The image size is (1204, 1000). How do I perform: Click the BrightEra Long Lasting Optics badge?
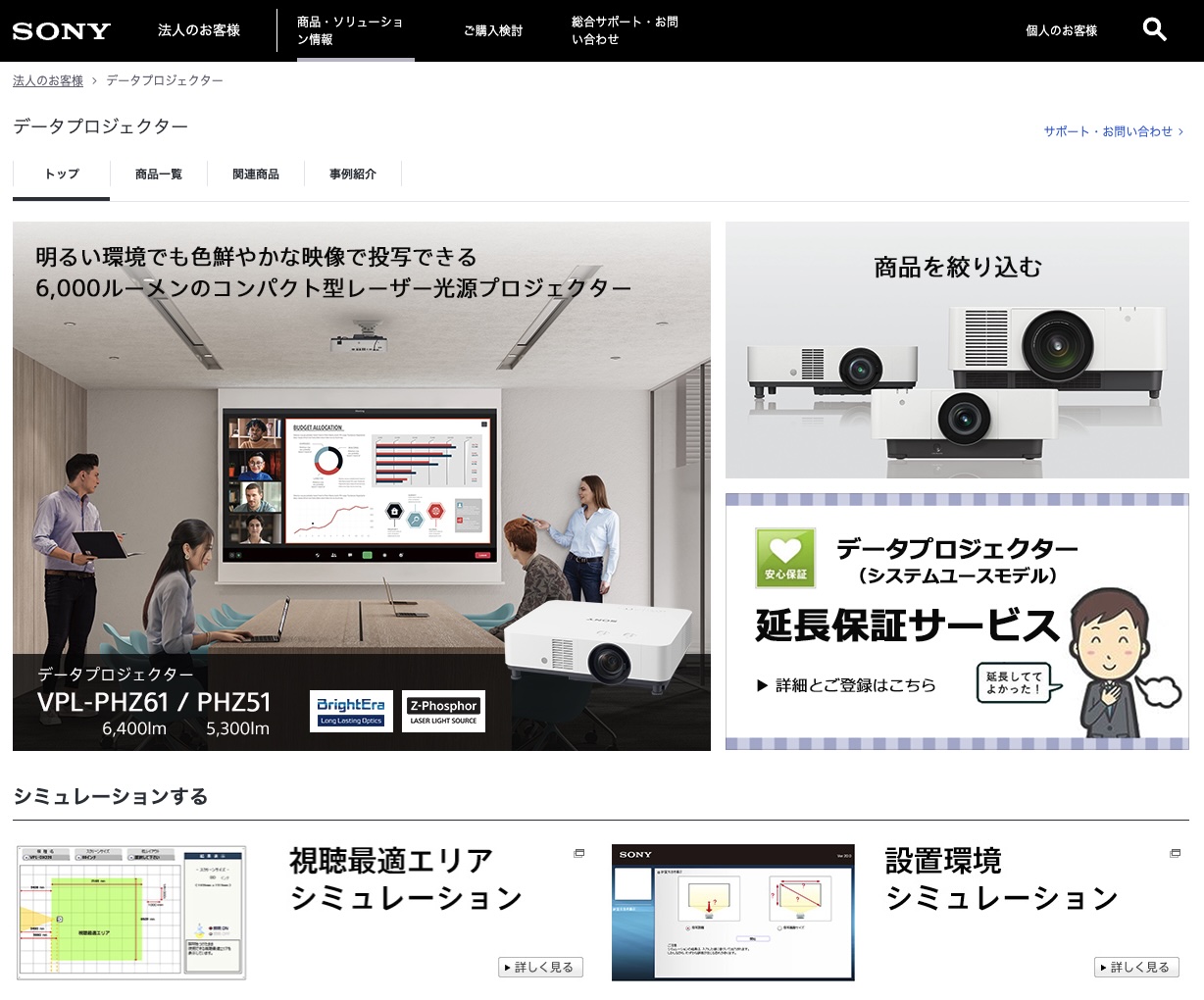351,711
